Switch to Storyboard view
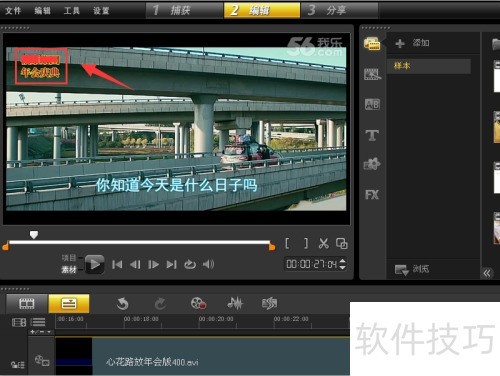The width and height of the screenshot is (500, 376). (27, 304)
